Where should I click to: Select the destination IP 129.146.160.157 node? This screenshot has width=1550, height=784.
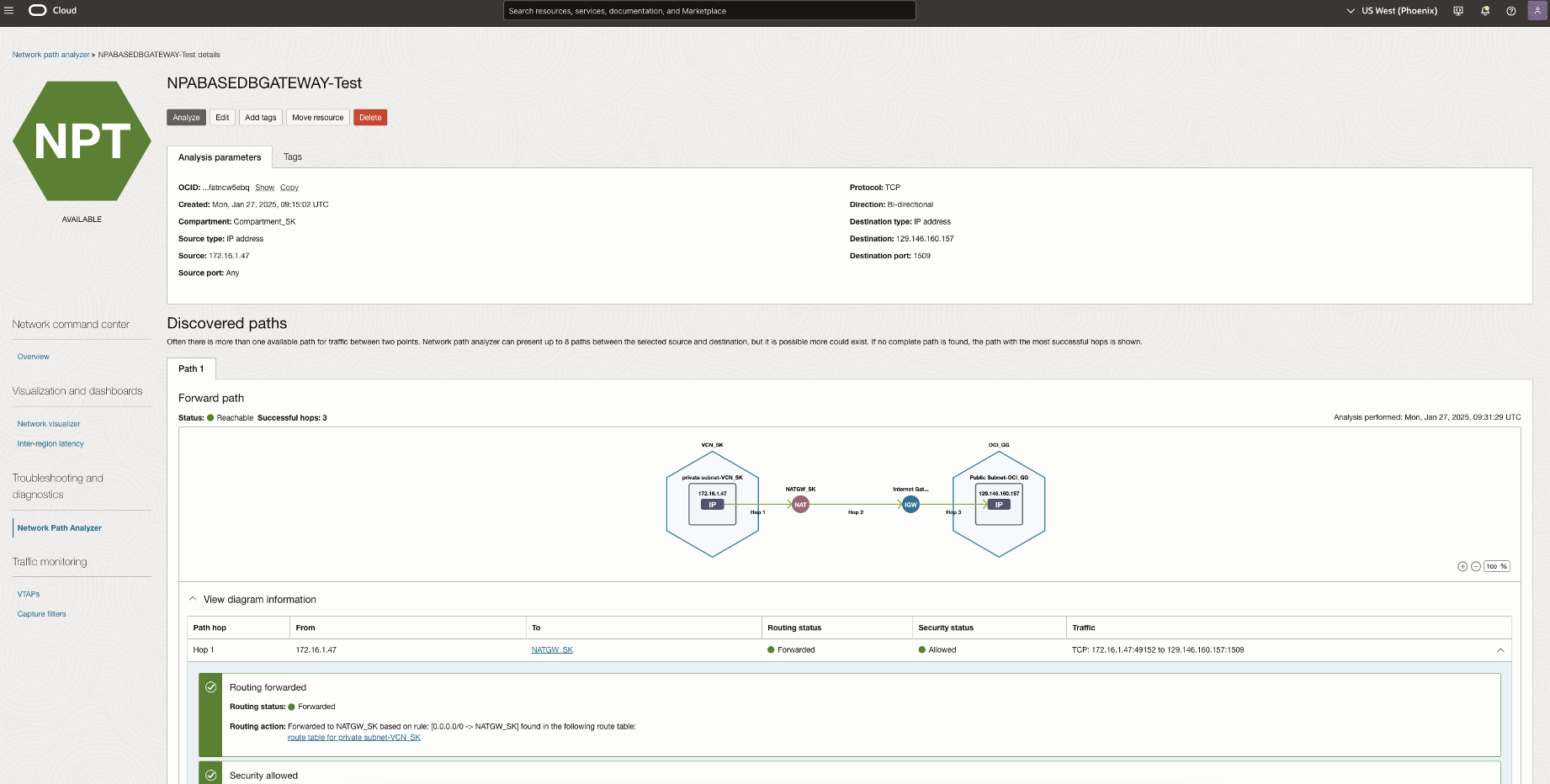coord(999,504)
